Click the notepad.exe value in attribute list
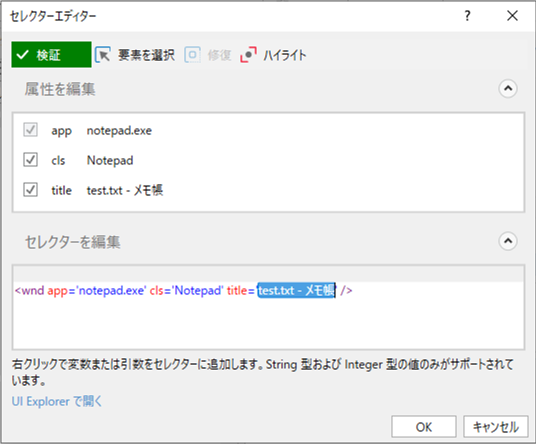 [x=119, y=131]
